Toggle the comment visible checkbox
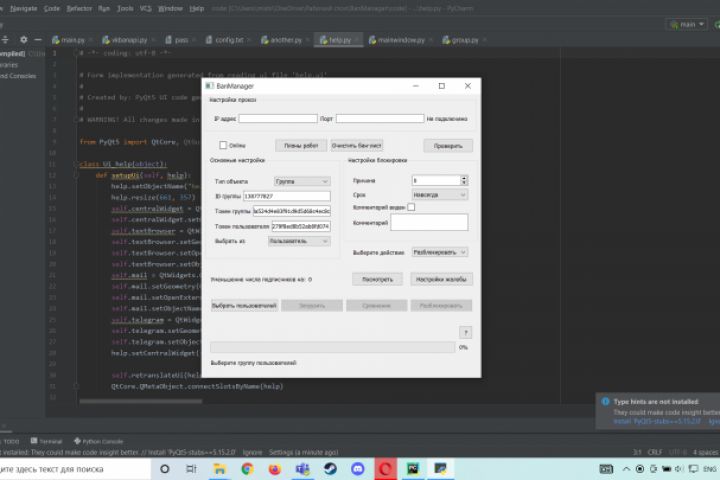Viewport: 720px width, 480px height. pos(411,207)
